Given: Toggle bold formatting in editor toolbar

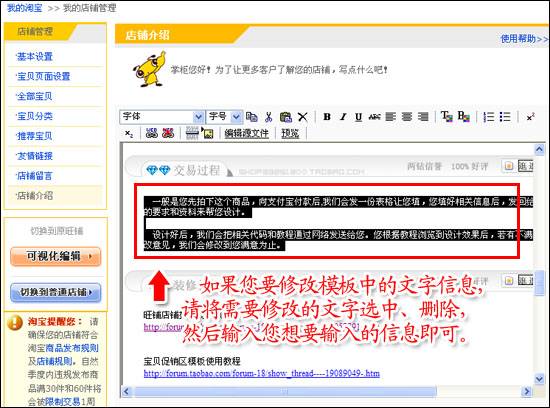Looking at the screenshot, I should pyautogui.click(x=327, y=117).
